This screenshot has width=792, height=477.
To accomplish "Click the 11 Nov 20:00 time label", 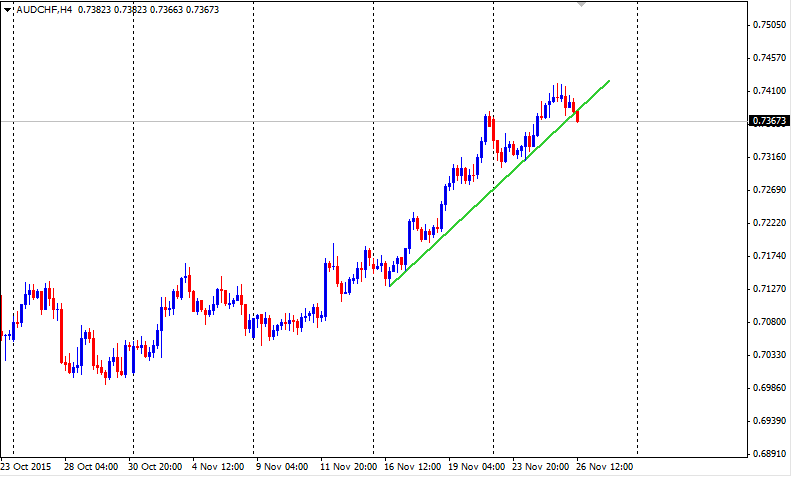I will coord(349,466).
